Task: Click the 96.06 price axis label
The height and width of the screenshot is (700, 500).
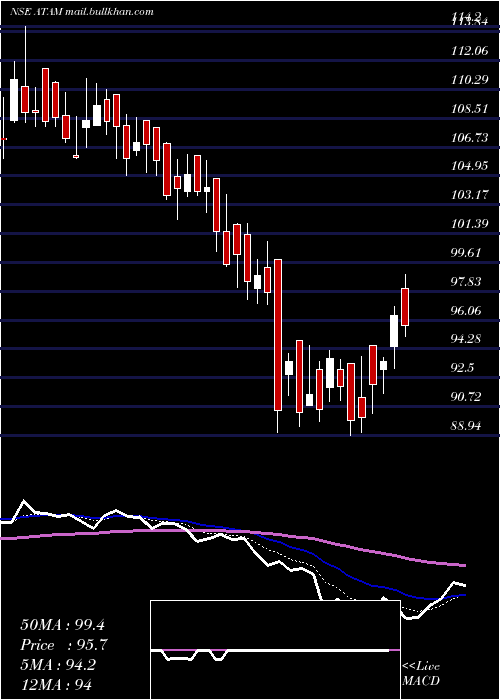Action: click(467, 311)
